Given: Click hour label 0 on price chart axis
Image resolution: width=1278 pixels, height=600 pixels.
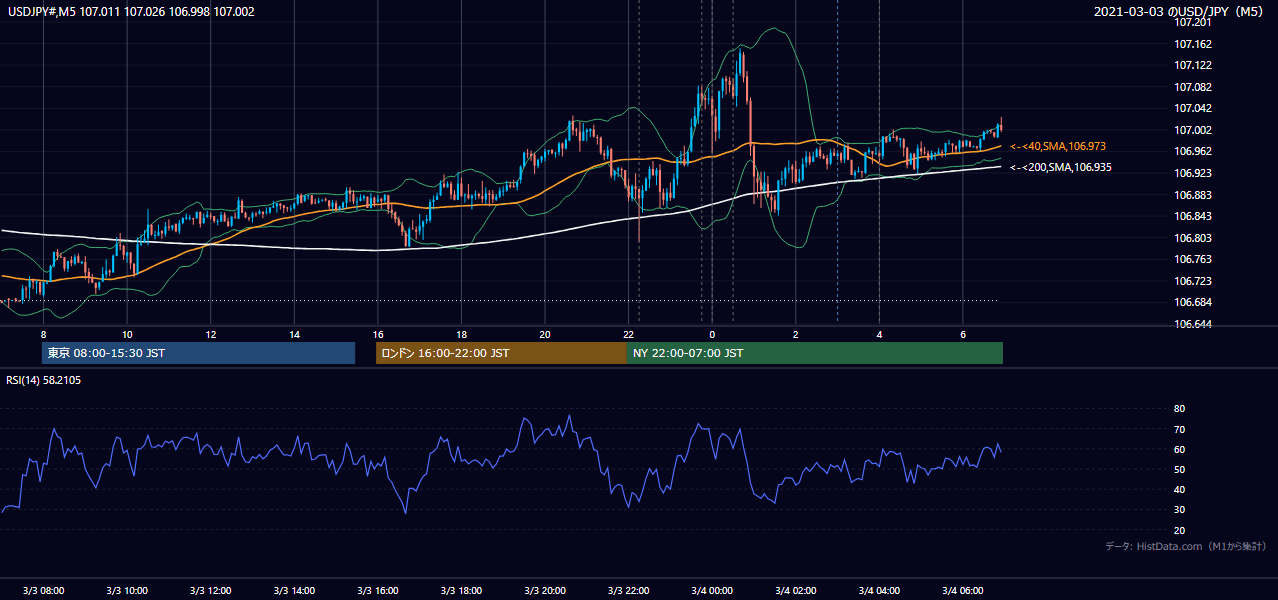Looking at the screenshot, I should tap(712, 334).
